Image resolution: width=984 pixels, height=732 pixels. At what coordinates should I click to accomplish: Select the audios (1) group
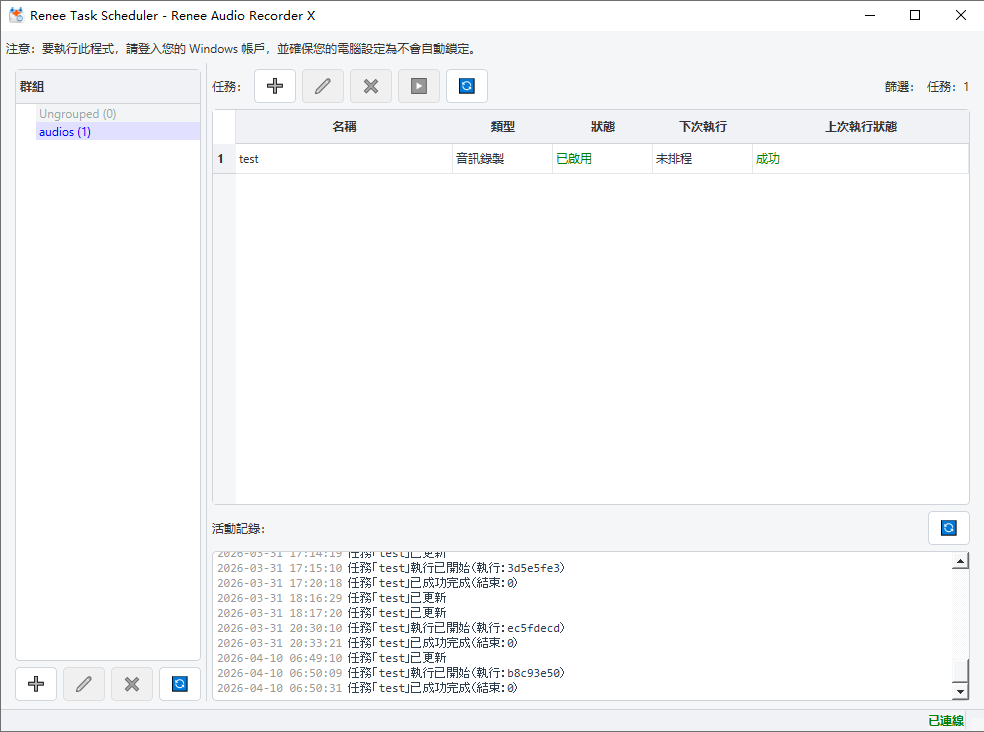pyautogui.click(x=65, y=132)
